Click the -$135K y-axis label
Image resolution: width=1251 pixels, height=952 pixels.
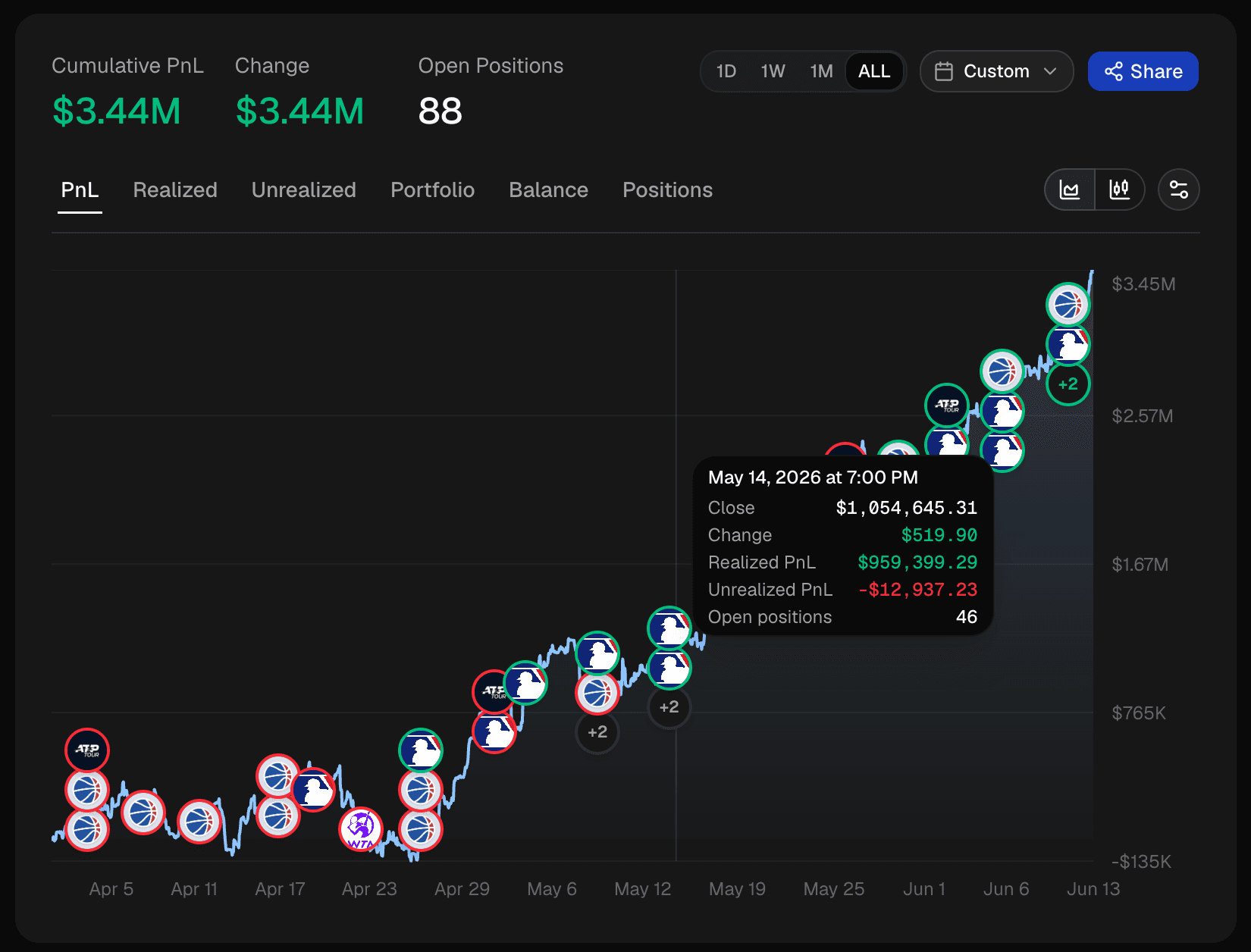pyautogui.click(x=1141, y=862)
